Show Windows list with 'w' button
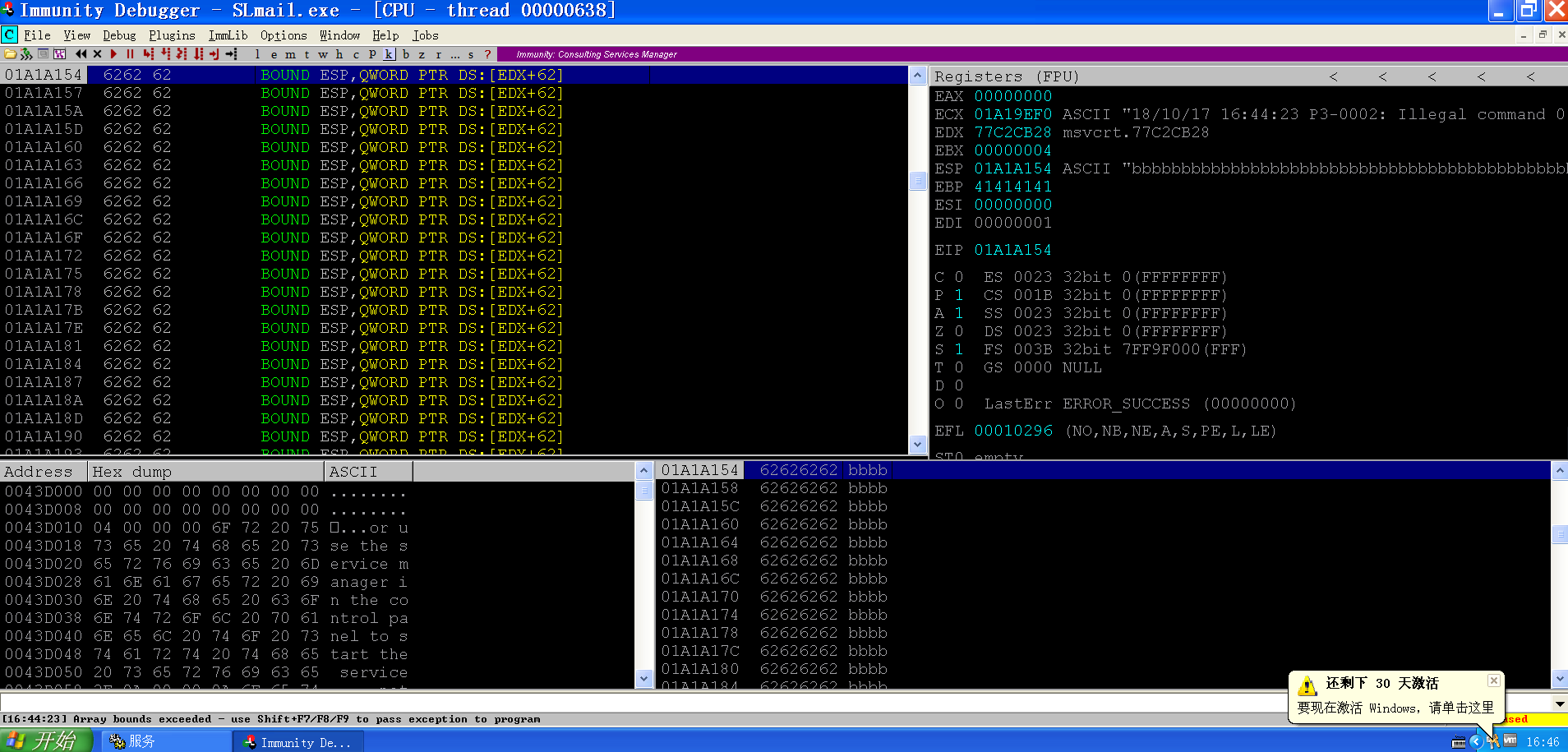The height and width of the screenshot is (752, 1568). click(x=323, y=54)
